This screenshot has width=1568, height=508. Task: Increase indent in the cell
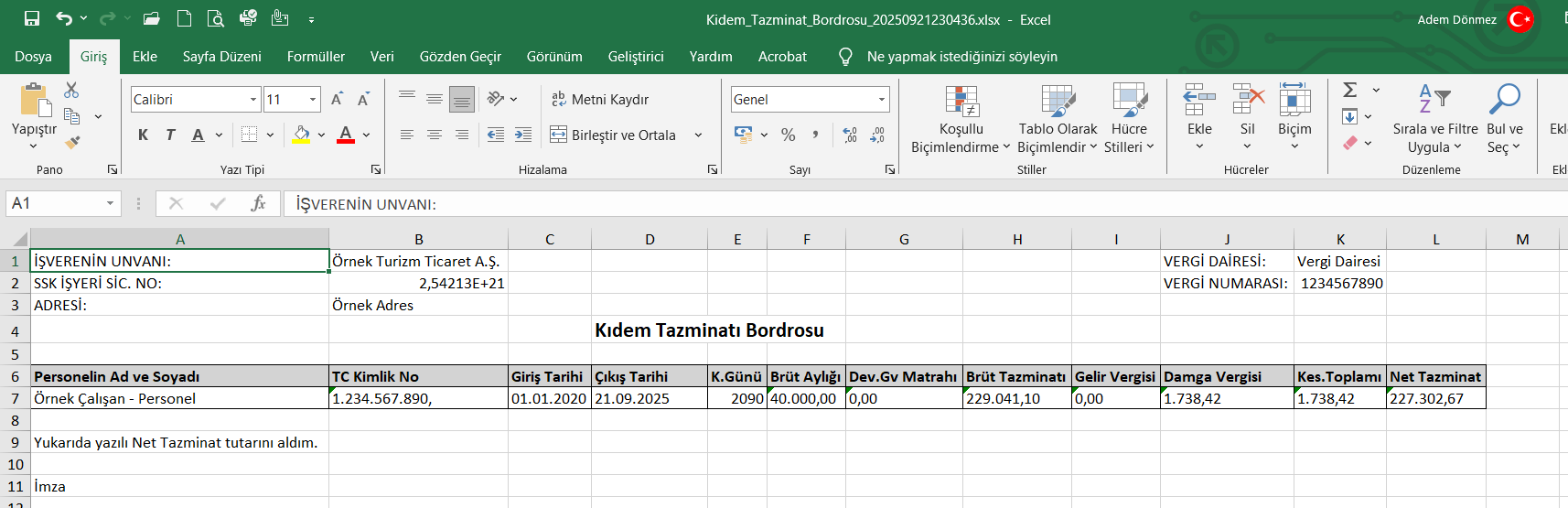coord(523,135)
